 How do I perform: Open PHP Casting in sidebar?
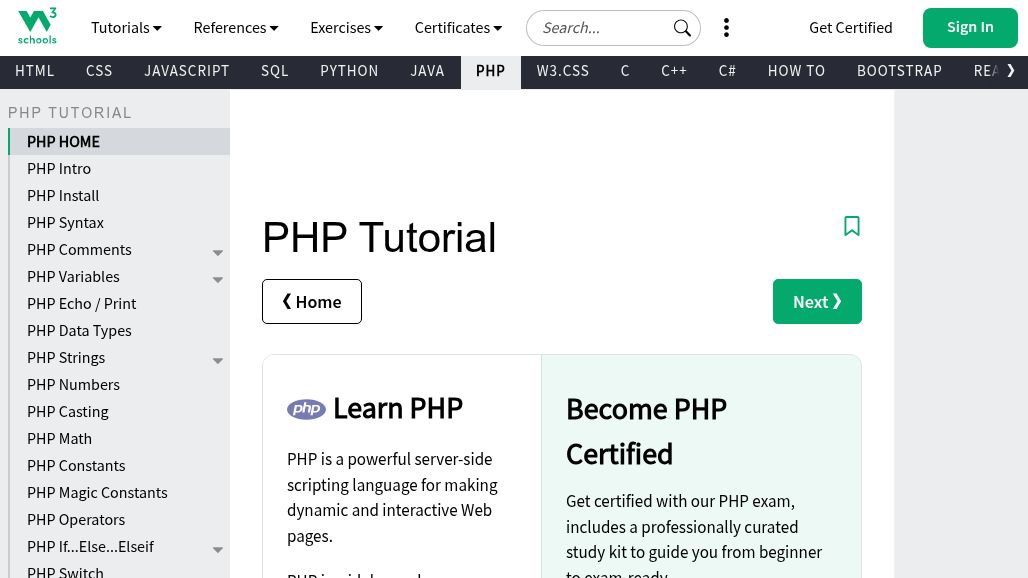point(119,412)
